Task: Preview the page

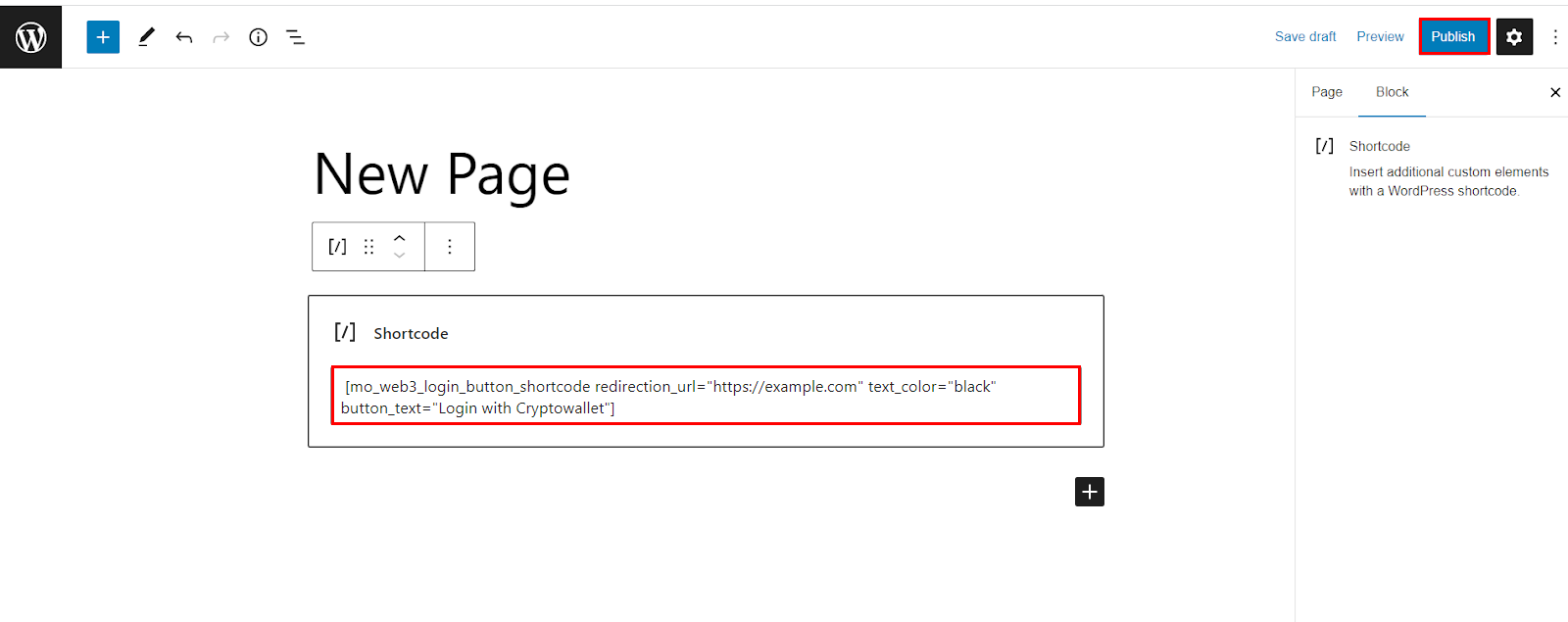Action: (1380, 36)
